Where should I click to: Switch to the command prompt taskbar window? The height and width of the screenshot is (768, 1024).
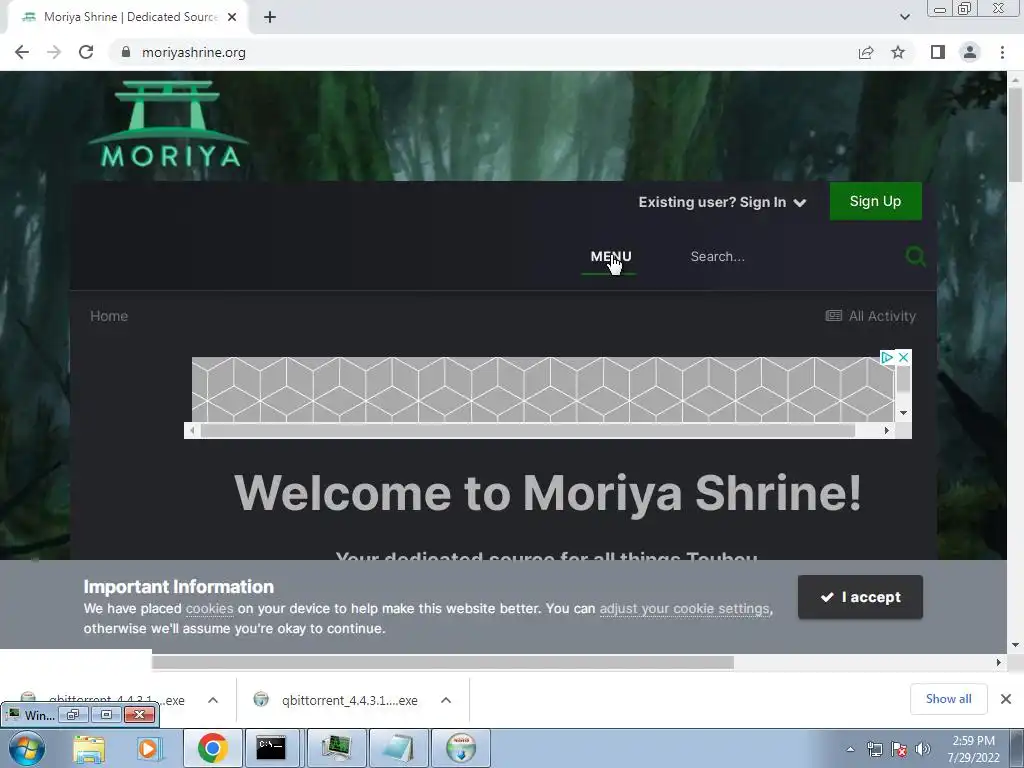click(x=271, y=748)
